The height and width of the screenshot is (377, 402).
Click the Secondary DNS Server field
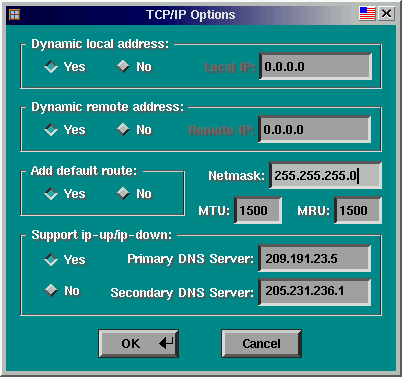click(x=315, y=292)
